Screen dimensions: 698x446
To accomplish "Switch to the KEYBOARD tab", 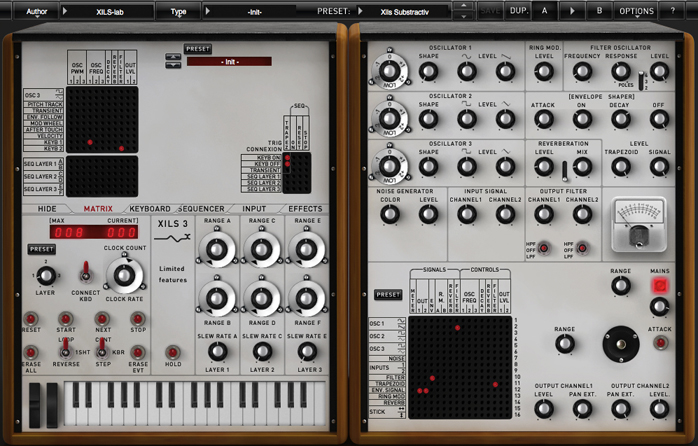I will [x=150, y=209].
